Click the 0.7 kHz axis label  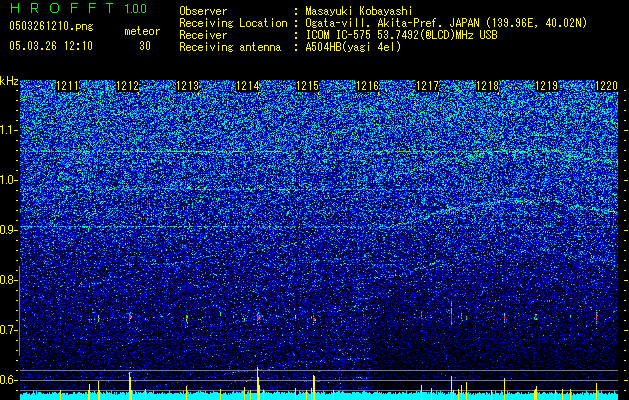point(9,330)
